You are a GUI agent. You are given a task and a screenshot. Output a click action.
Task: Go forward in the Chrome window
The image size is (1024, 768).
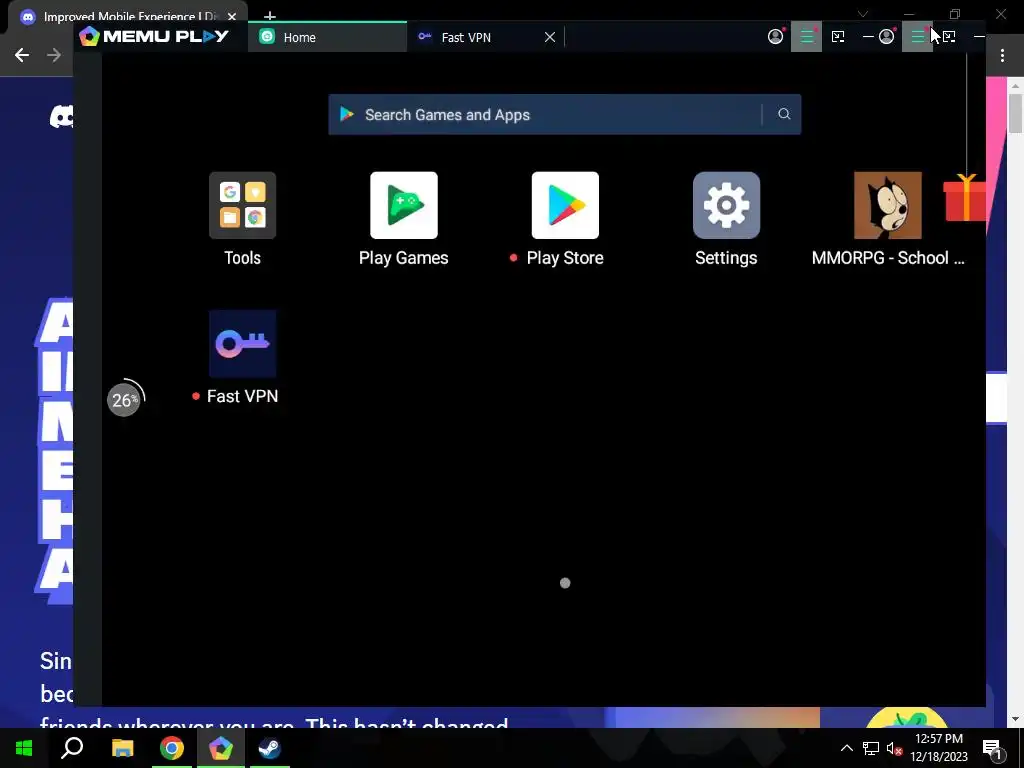[54, 55]
